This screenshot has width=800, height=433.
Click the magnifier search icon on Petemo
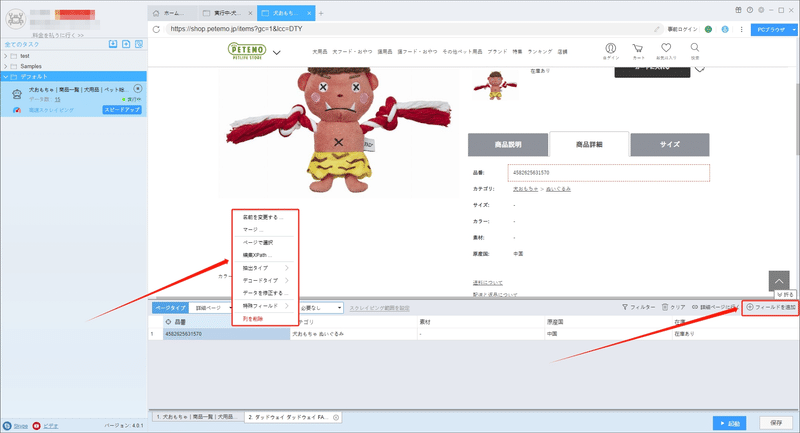coord(694,47)
